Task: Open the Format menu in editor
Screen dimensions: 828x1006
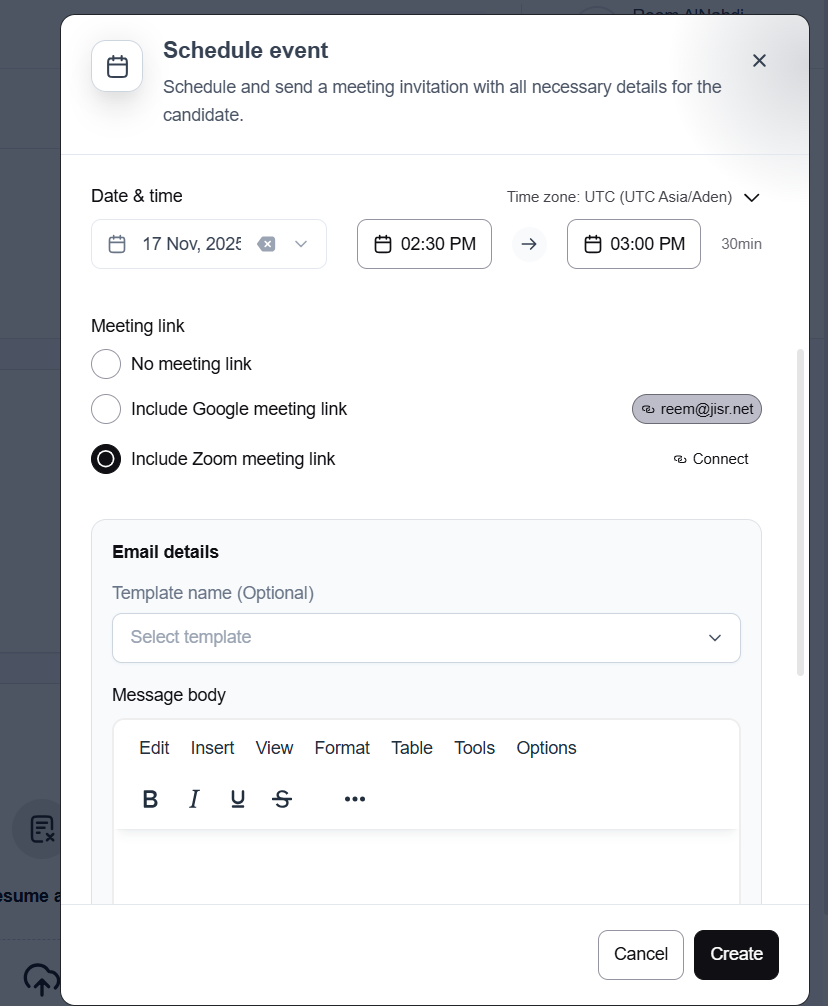Action: click(x=342, y=748)
